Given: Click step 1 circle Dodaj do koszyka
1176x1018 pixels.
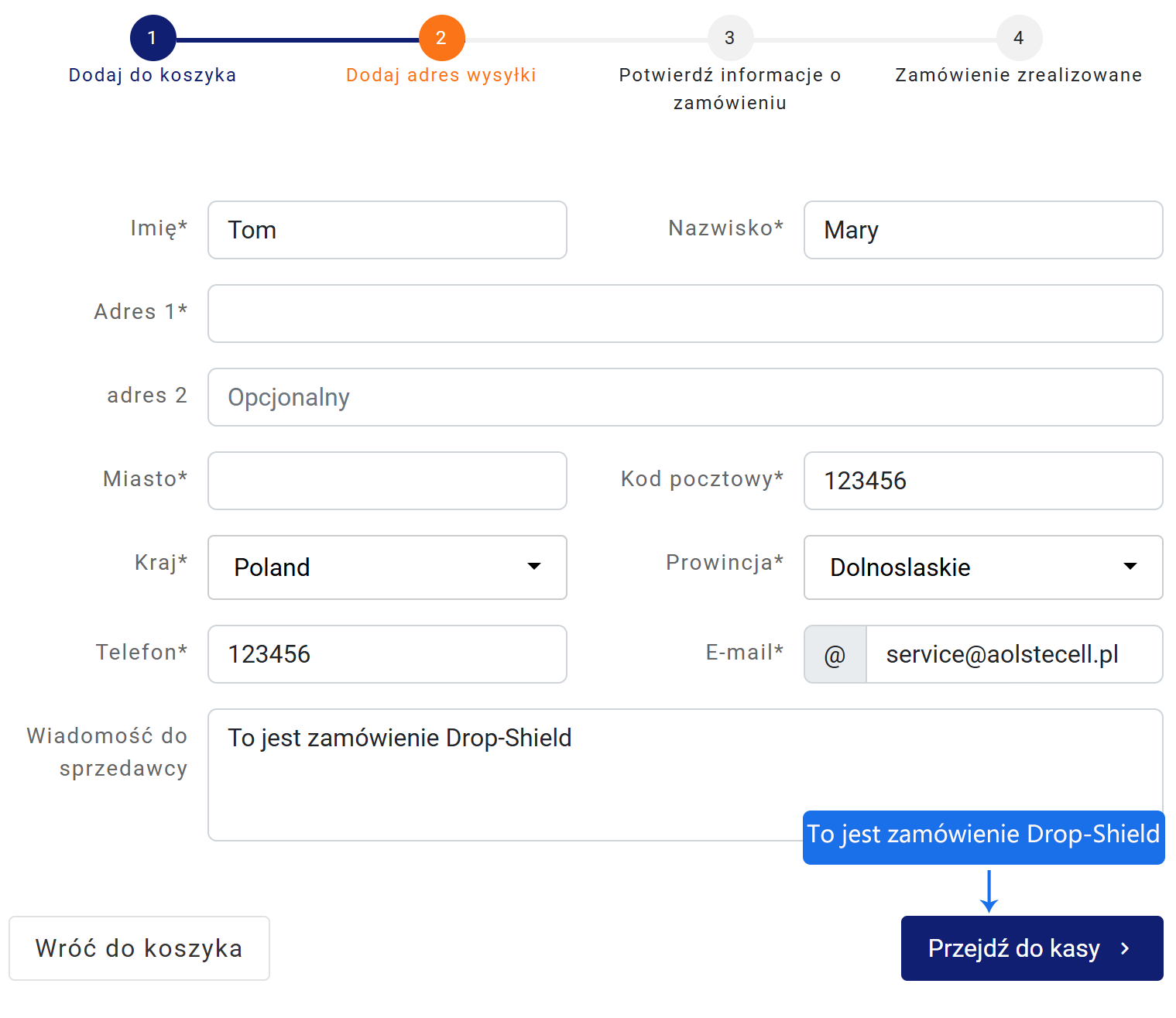Looking at the screenshot, I should 153,38.
